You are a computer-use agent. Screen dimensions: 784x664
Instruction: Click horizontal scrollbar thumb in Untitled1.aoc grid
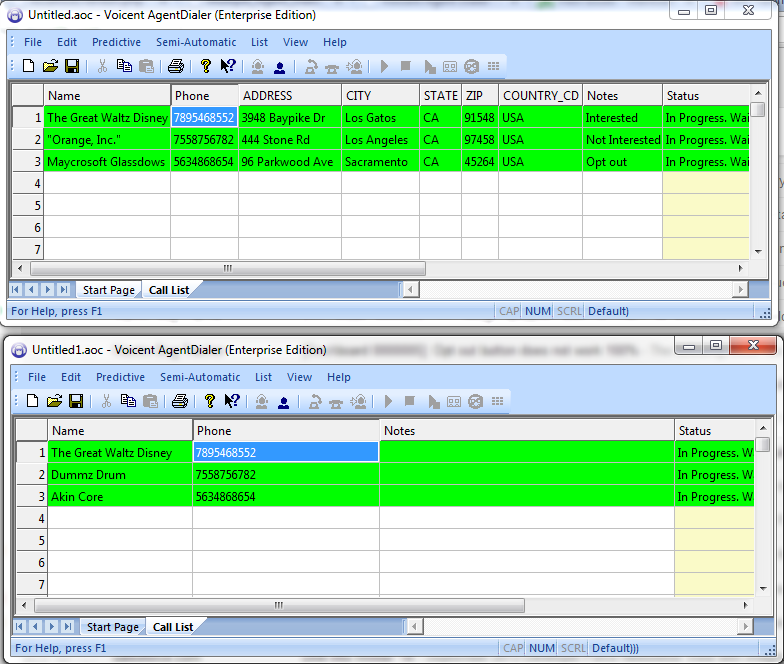[x=279, y=606]
